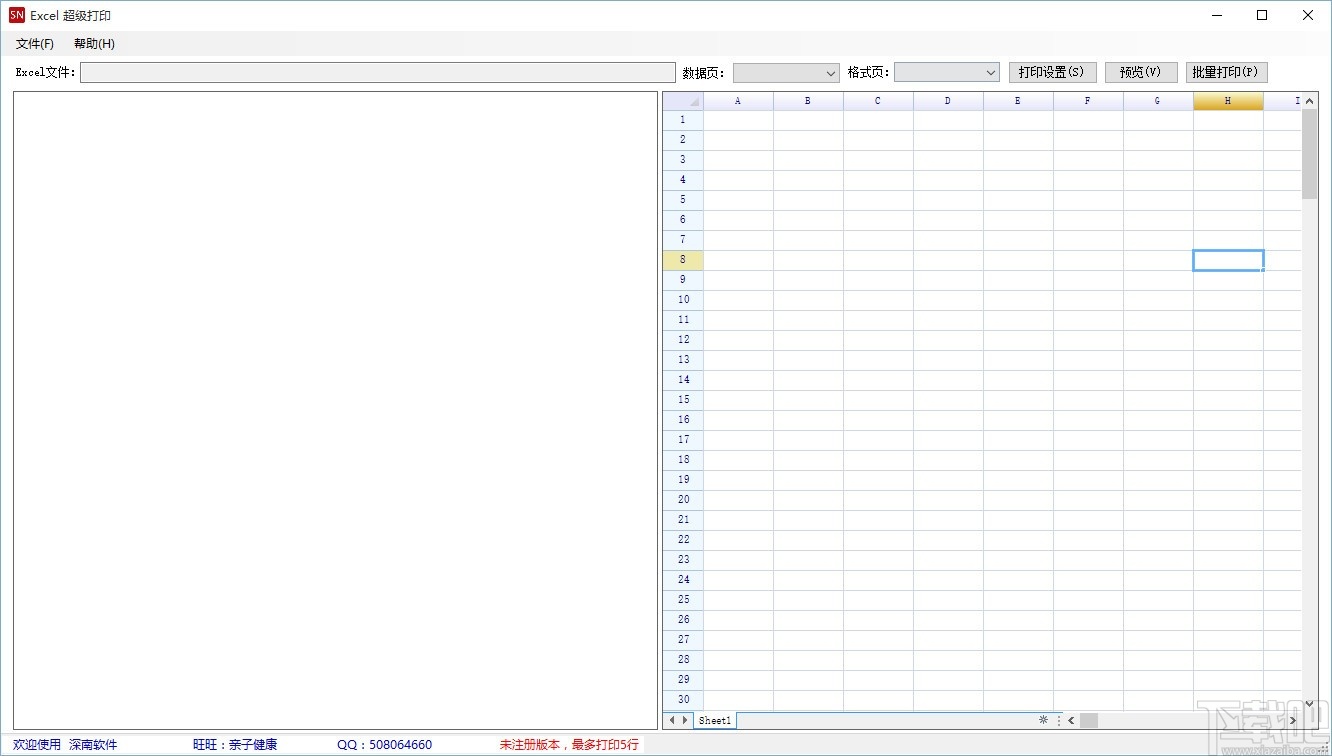
Task: Select the highlighted column H header
Action: pos(1228,101)
